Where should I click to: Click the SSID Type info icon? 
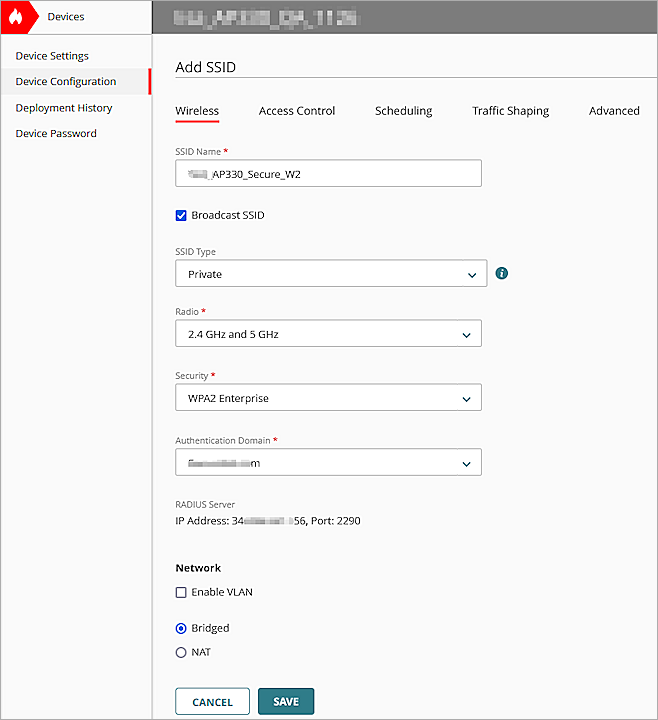coord(502,273)
